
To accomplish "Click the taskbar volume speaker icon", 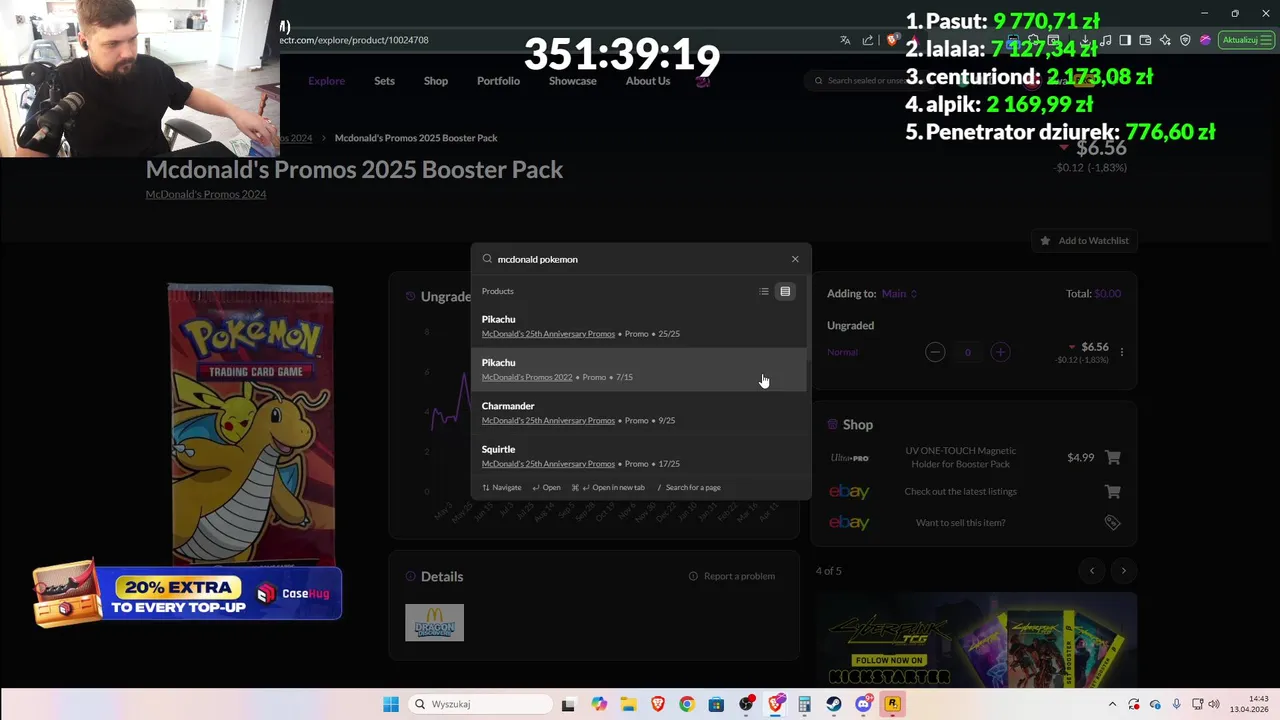I will click(x=1214, y=704).
